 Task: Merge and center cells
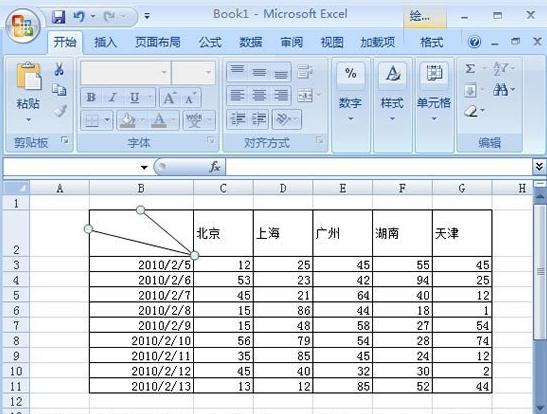click(305, 95)
